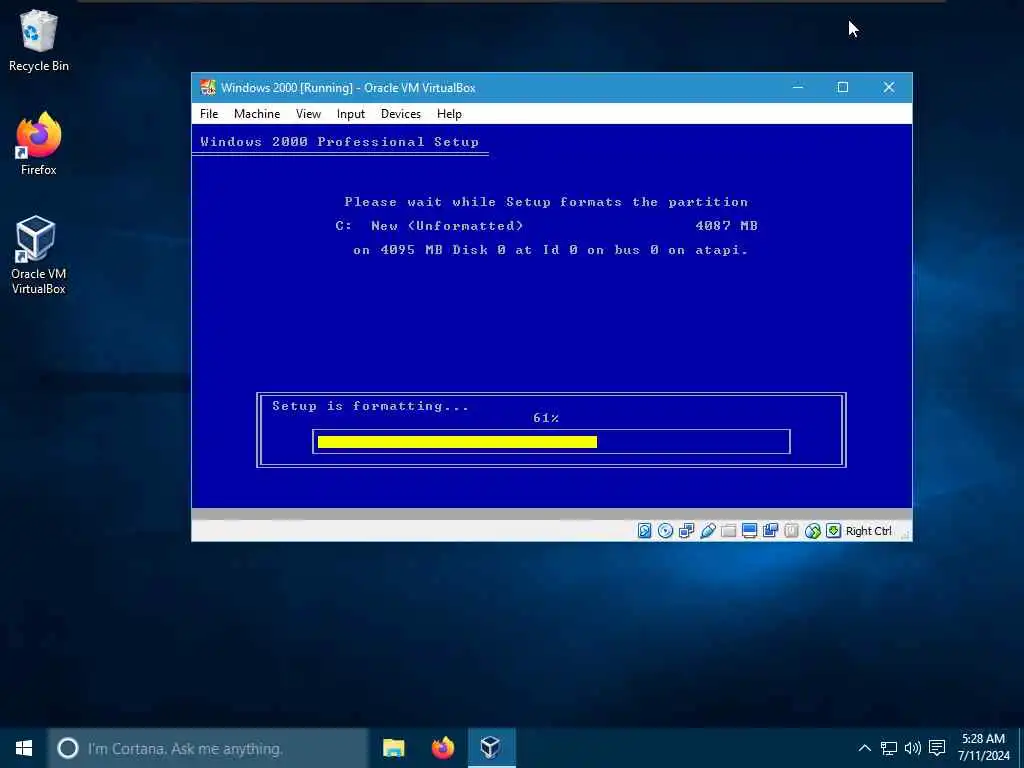1024x768 pixels.
Task: Click the shared folders status icon
Action: coord(728,531)
